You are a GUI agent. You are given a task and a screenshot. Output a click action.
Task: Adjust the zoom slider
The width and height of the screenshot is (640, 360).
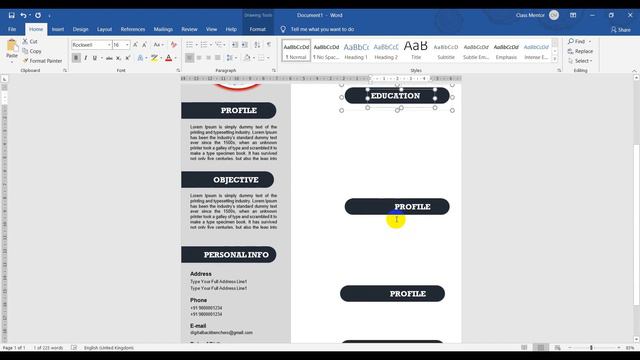(x=591, y=347)
